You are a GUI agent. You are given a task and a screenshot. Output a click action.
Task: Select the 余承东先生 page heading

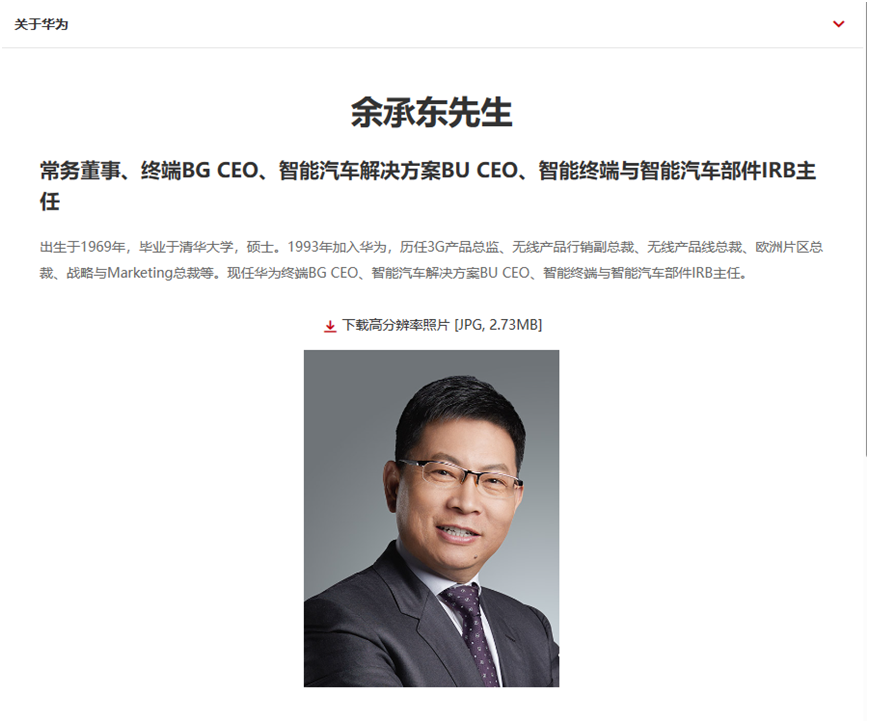click(x=431, y=112)
